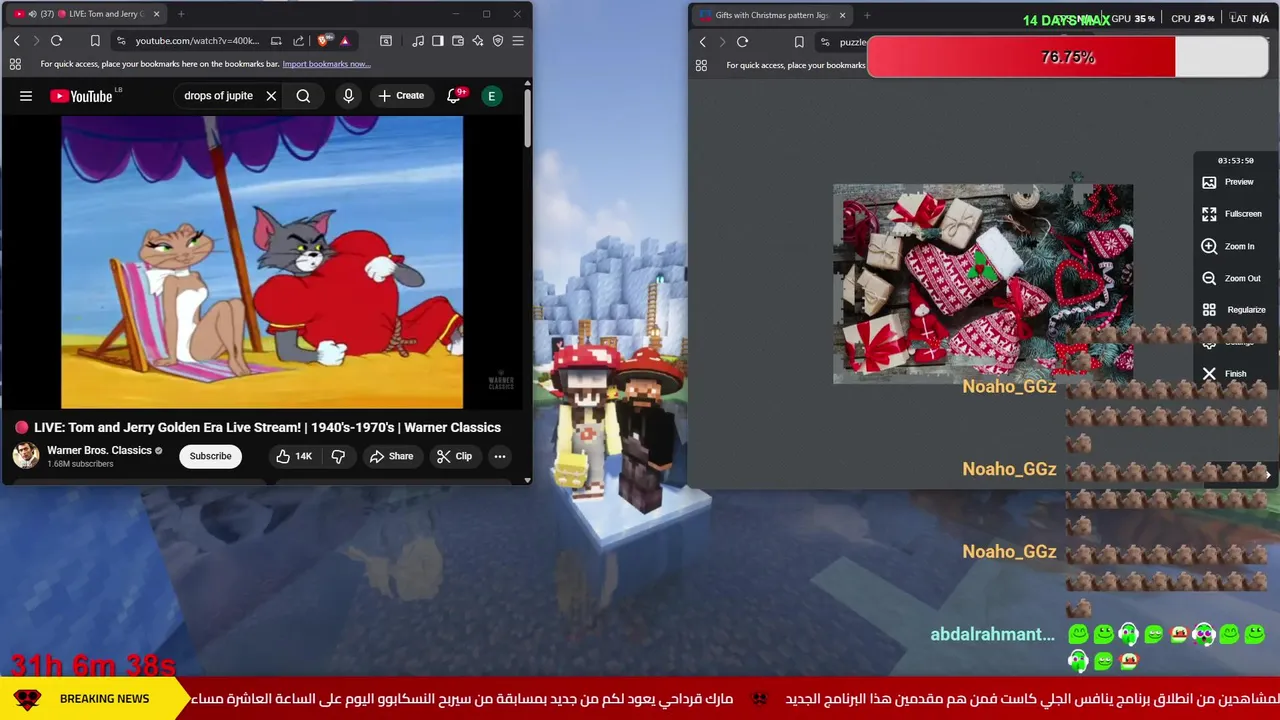The image size is (1280, 720).
Task: Bookmark the puzzle page
Action: point(799,42)
